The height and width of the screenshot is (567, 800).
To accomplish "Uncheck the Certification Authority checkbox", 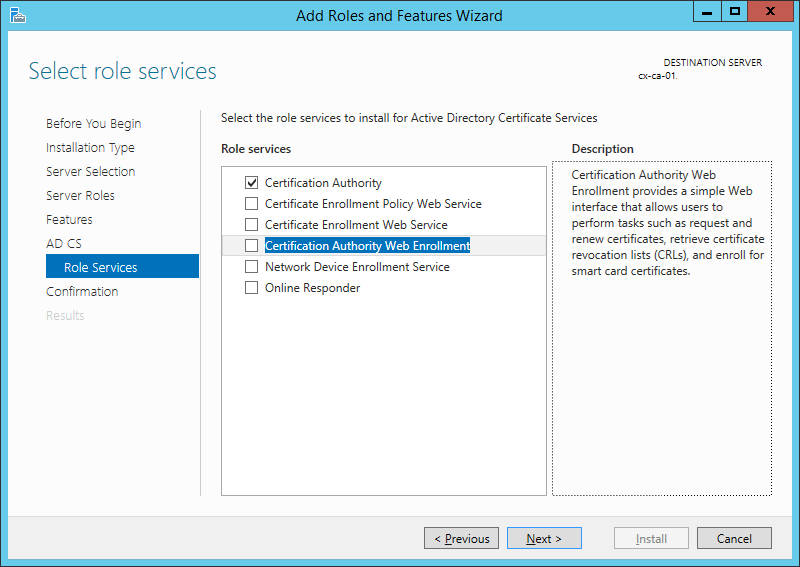I will (x=251, y=183).
